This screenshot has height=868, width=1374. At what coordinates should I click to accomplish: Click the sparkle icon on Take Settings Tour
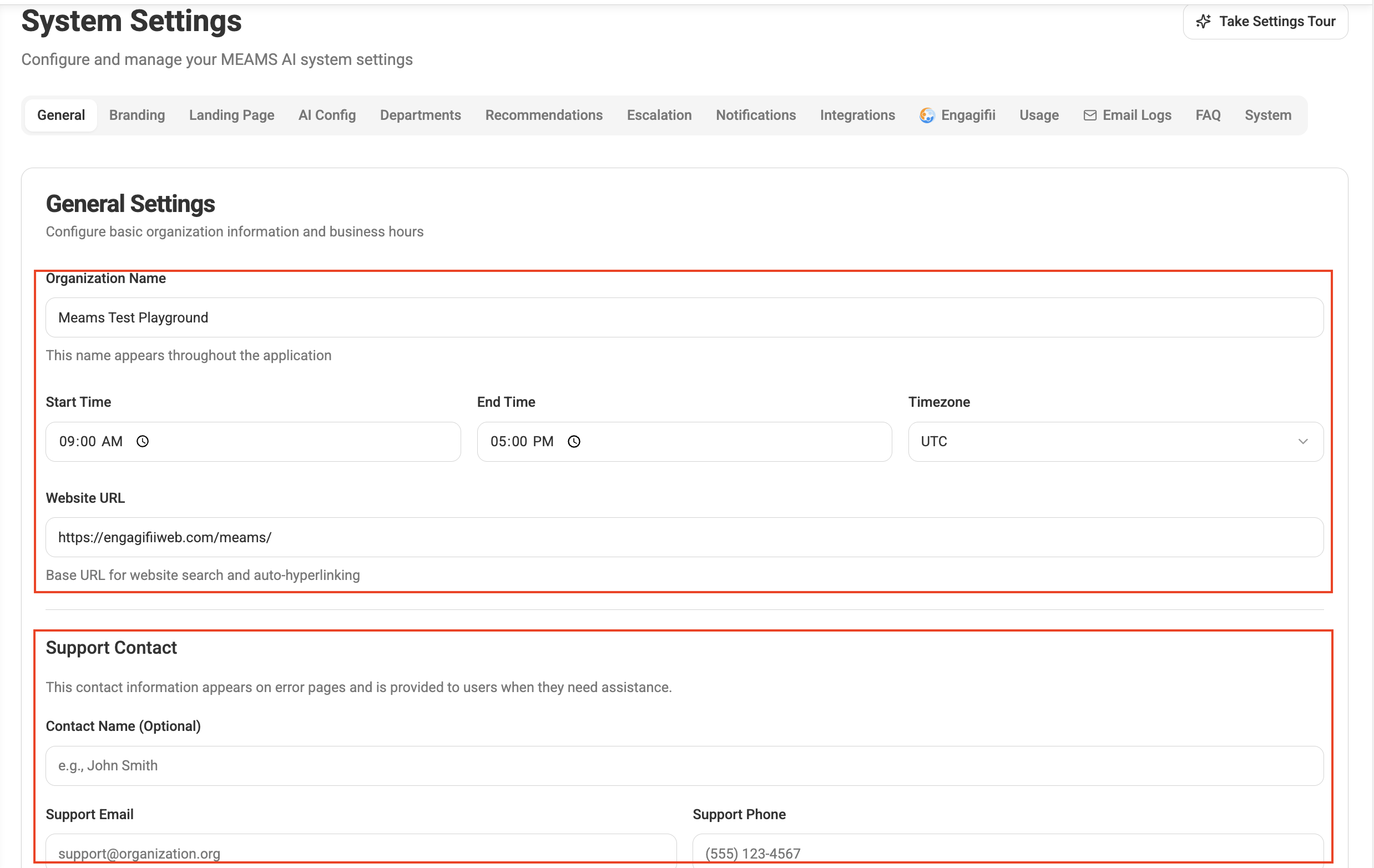point(1204,21)
